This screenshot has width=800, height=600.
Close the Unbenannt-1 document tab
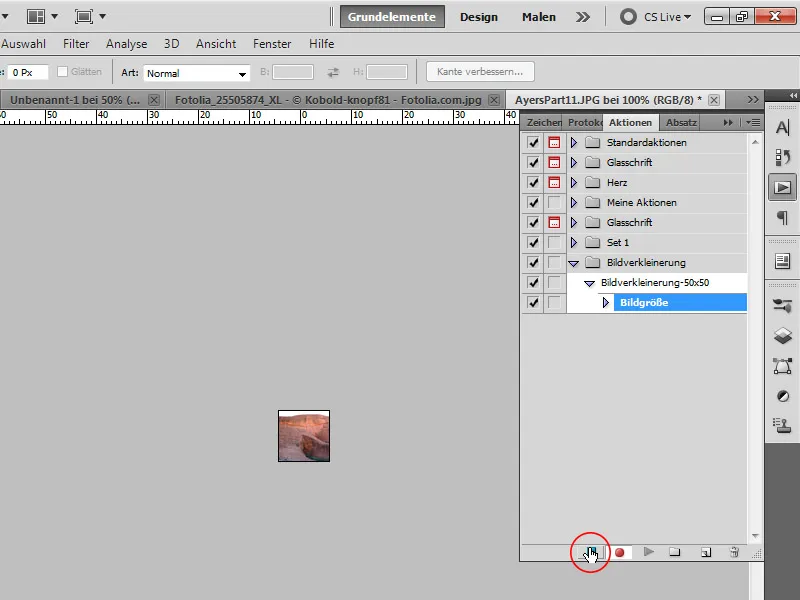click(x=154, y=100)
